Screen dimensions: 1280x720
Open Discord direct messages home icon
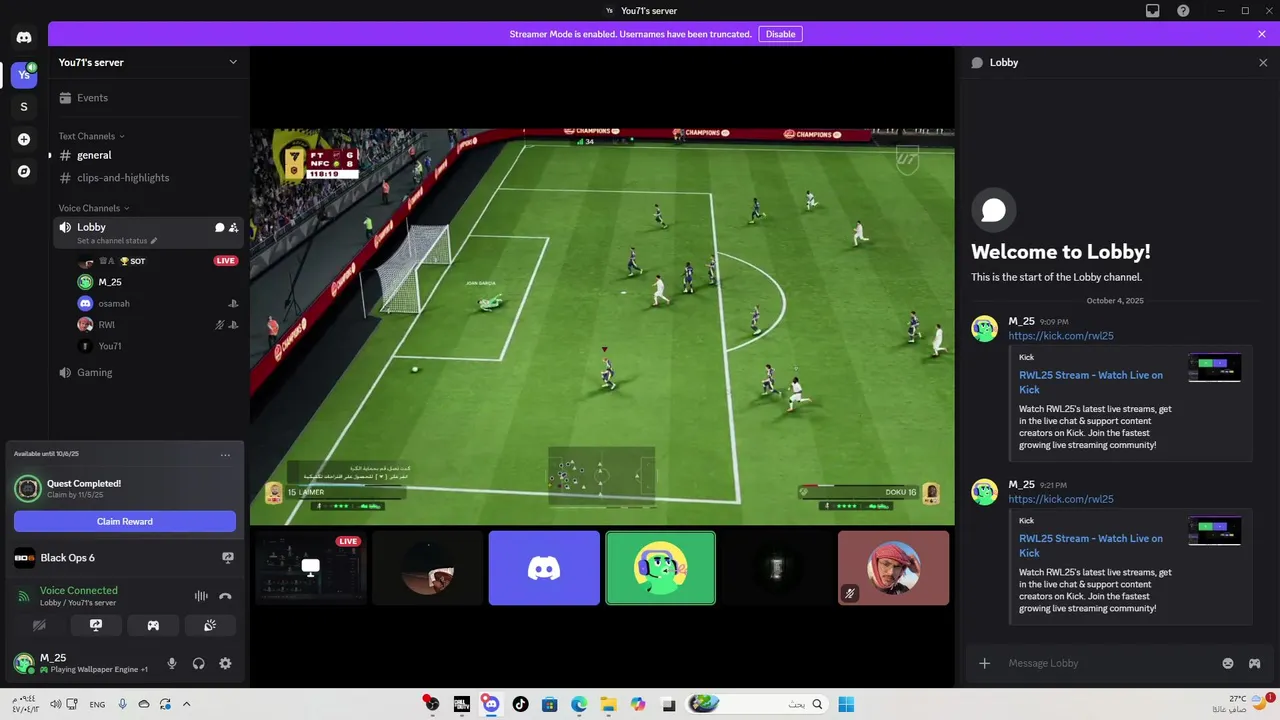point(24,38)
